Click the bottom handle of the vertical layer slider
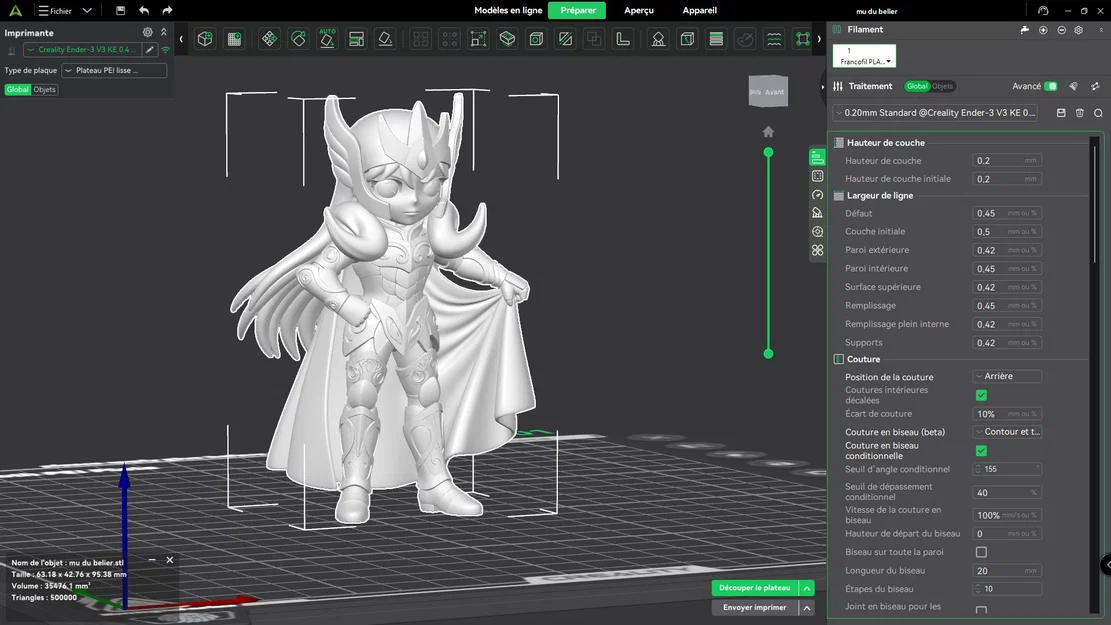Viewport: 1111px width, 625px height. point(768,354)
